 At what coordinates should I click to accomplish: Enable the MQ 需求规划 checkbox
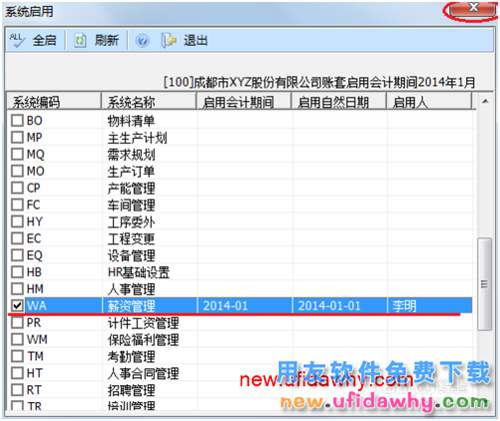coord(17,154)
